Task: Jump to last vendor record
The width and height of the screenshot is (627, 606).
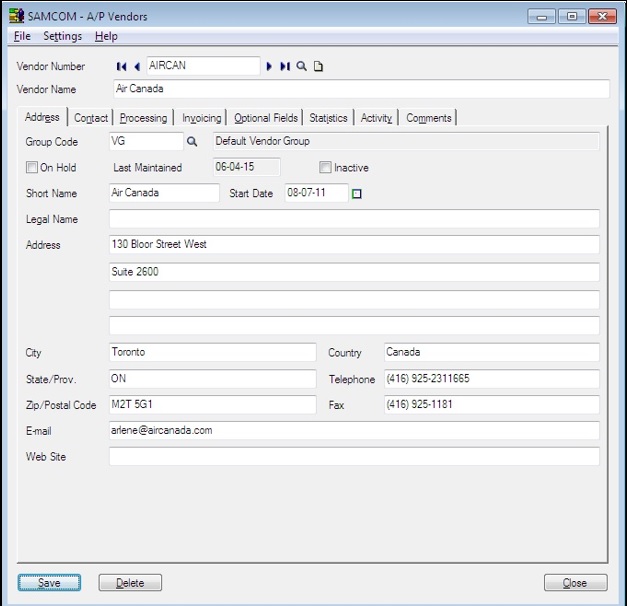Action: 285,67
